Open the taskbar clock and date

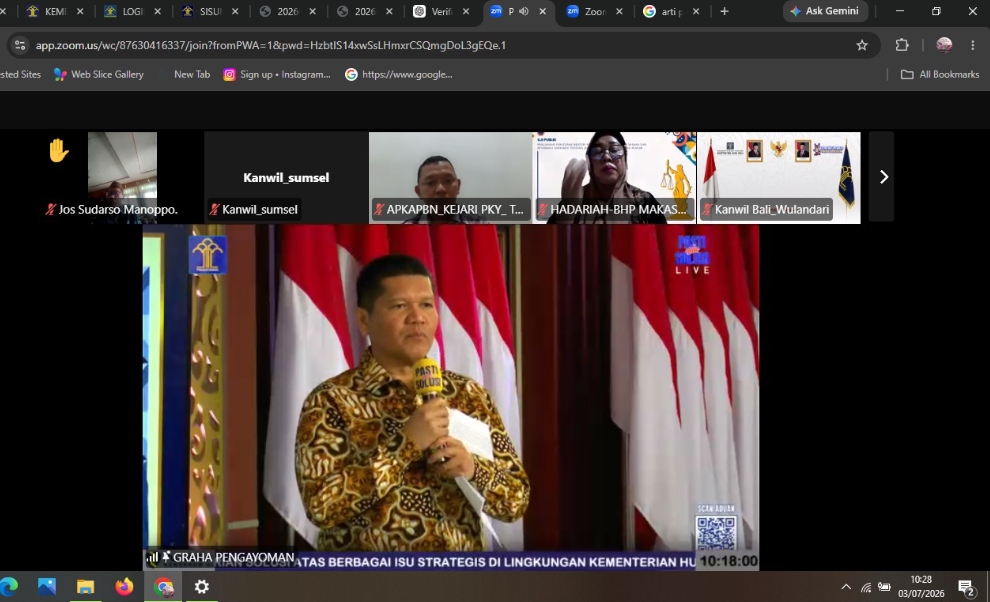pyautogui.click(x=921, y=587)
